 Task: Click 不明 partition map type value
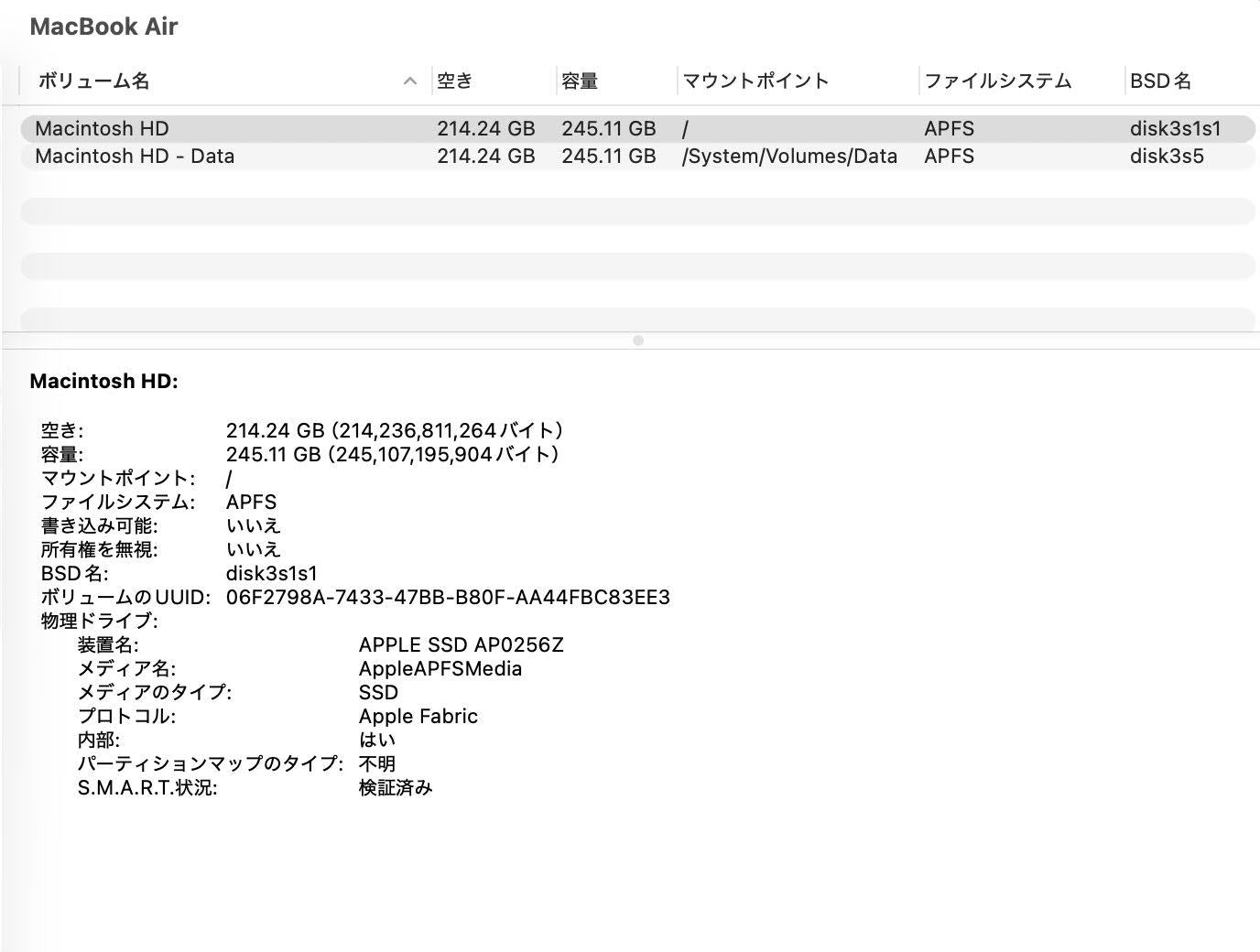click(377, 764)
